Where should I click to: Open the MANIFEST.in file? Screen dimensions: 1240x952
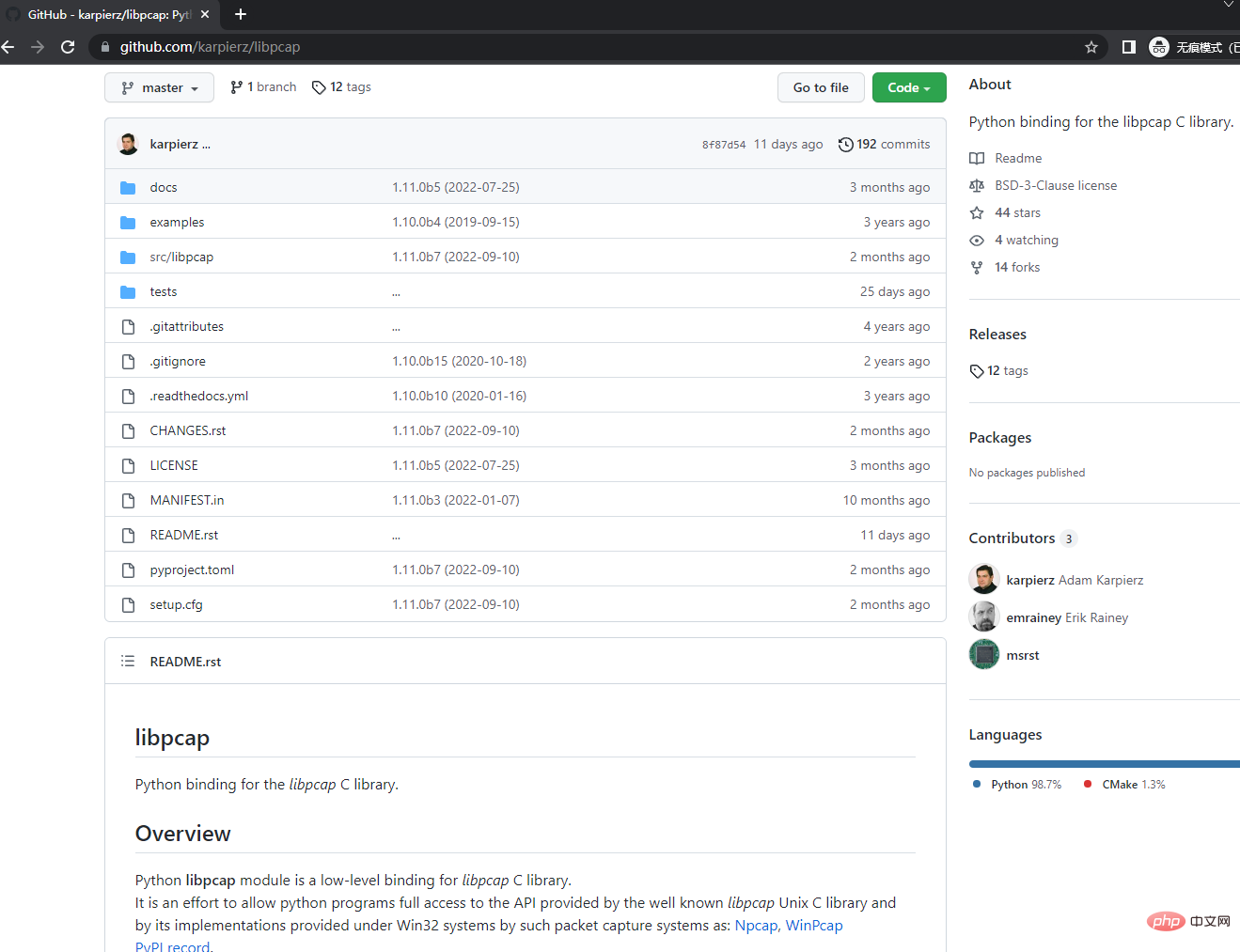pos(187,501)
